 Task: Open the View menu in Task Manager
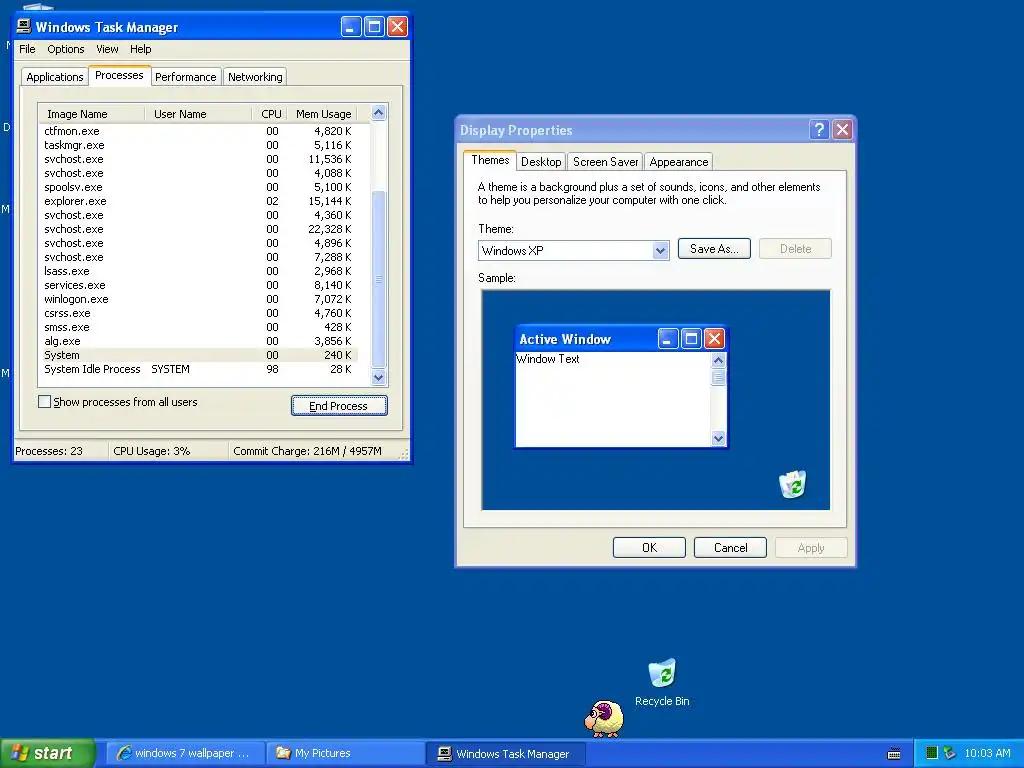pos(107,49)
